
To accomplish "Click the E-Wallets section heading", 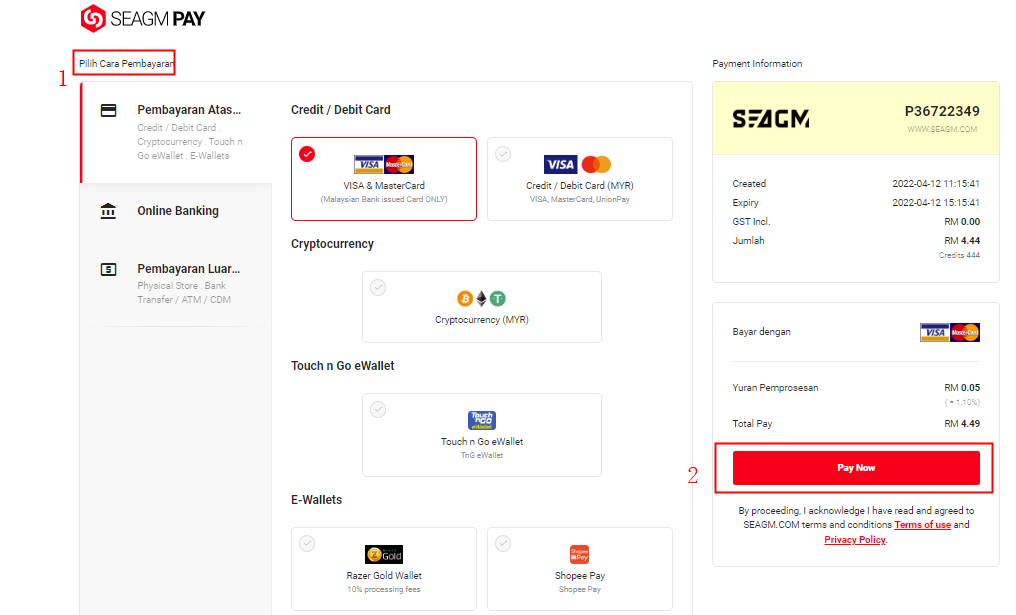I will 316,500.
